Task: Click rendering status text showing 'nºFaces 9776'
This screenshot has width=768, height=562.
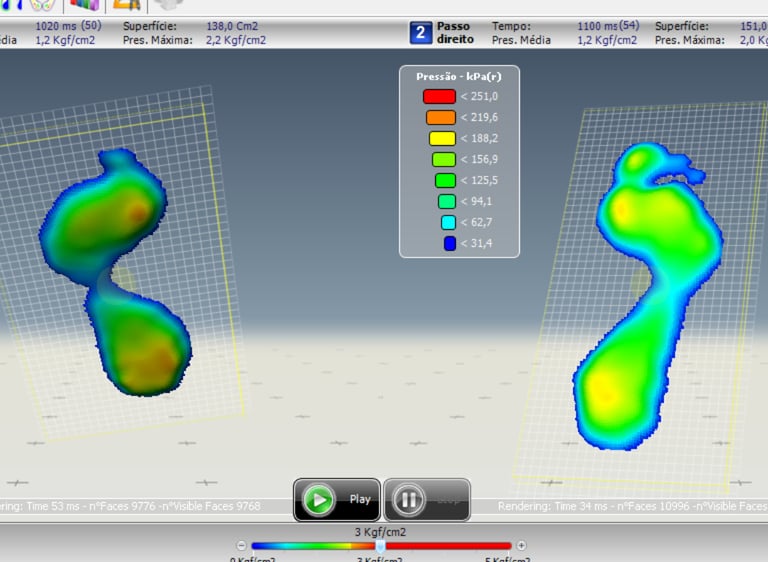Action: pos(130,506)
